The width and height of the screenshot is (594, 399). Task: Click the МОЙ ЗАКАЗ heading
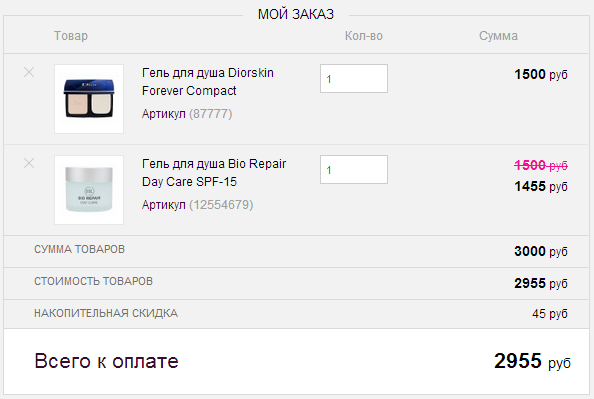click(296, 14)
